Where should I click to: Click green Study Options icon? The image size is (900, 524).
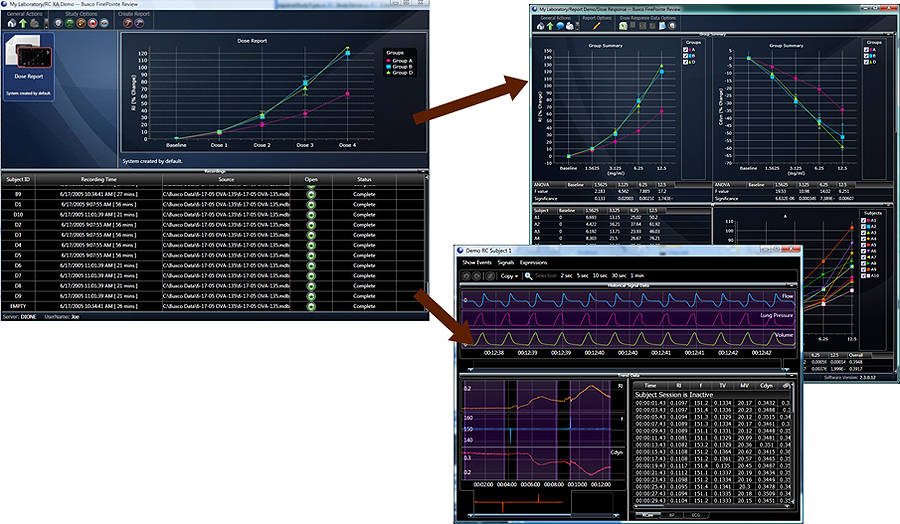(x=69, y=23)
